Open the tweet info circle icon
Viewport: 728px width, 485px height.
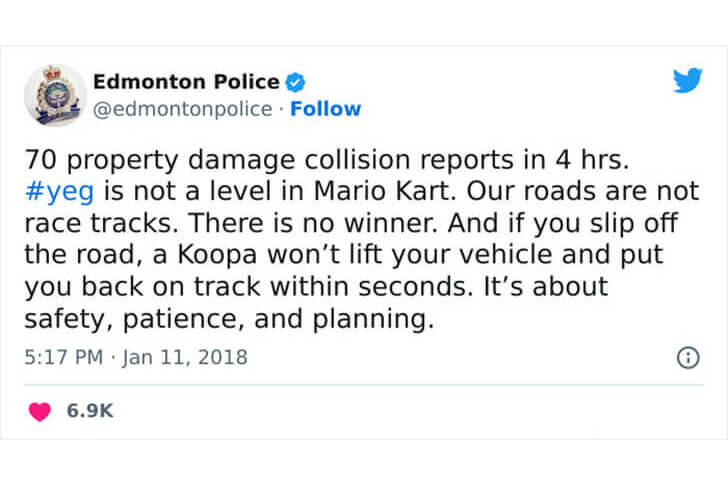(688, 357)
